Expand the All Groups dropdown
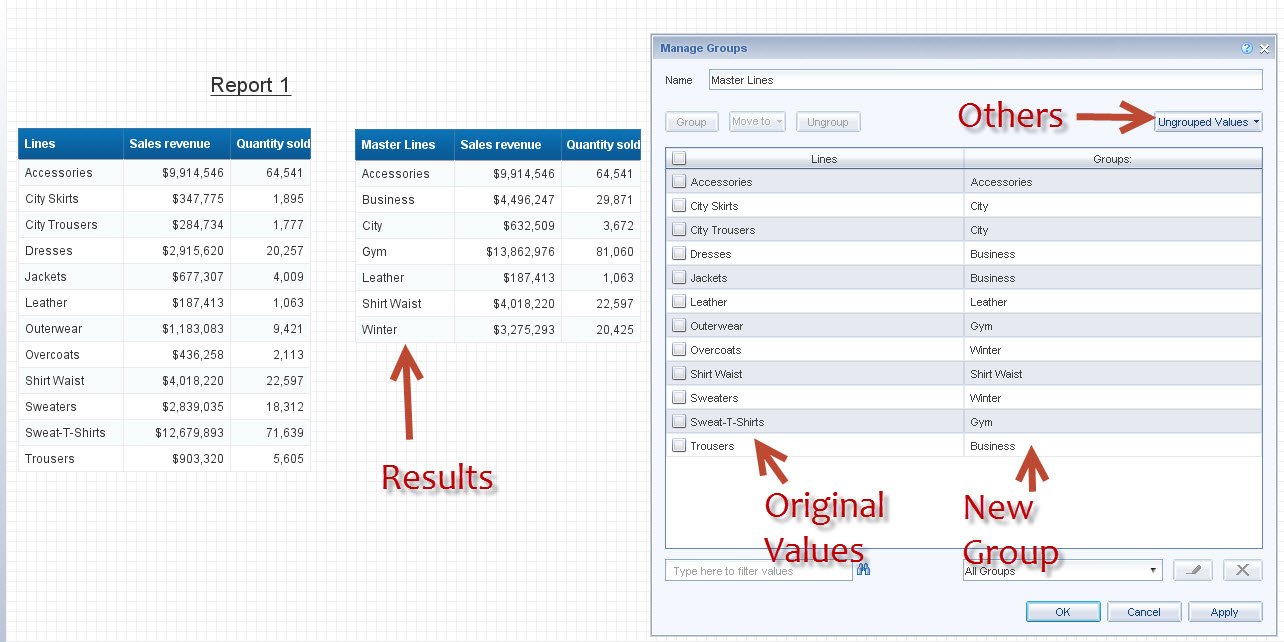This screenshot has height=642, width=1284. [1061, 571]
